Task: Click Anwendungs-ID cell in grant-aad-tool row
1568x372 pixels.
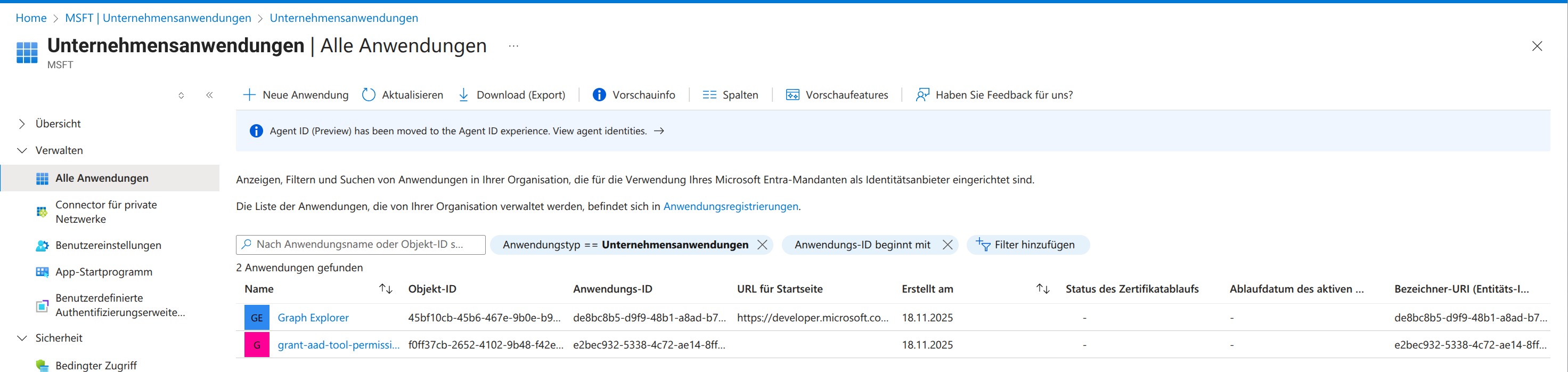Action: (649, 345)
